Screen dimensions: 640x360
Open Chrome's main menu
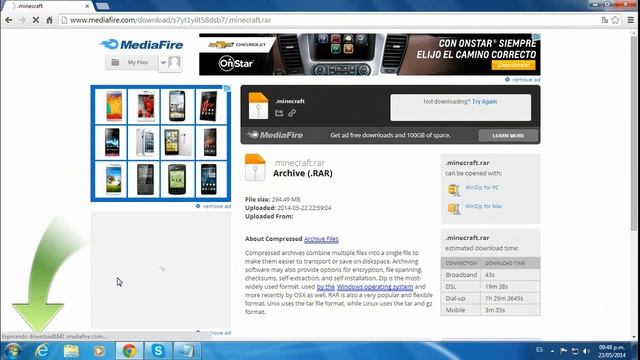[631, 20]
